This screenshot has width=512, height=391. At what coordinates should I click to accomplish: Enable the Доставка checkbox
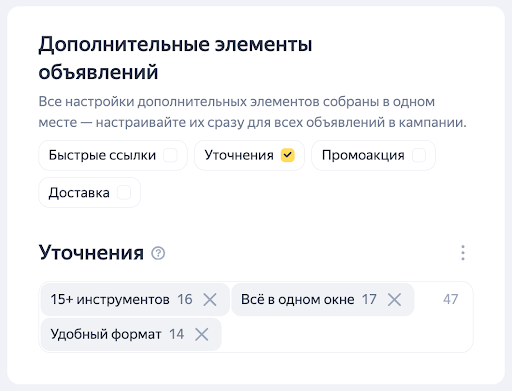coord(124,193)
